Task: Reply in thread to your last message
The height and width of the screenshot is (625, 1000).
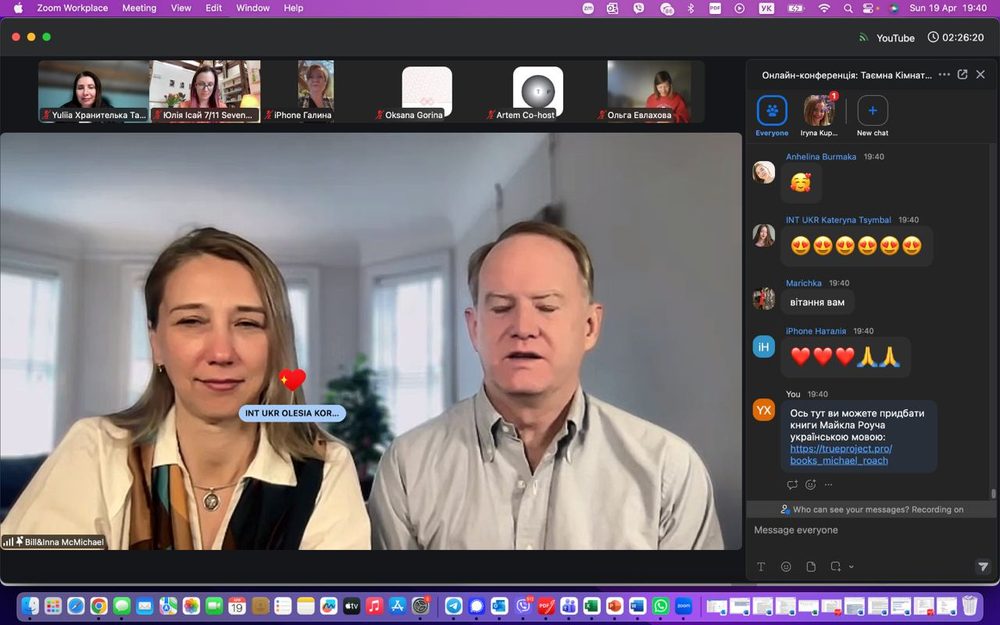Action: tap(792, 485)
